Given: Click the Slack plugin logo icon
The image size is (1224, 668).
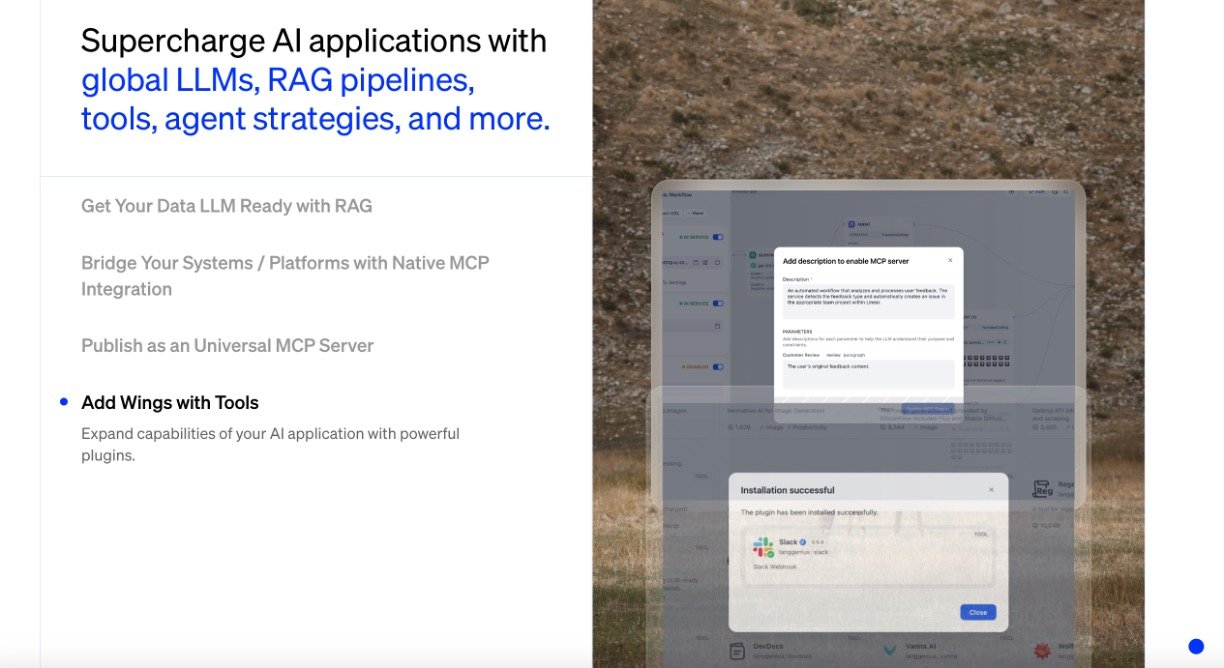Looking at the screenshot, I should click(x=763, y=547).
